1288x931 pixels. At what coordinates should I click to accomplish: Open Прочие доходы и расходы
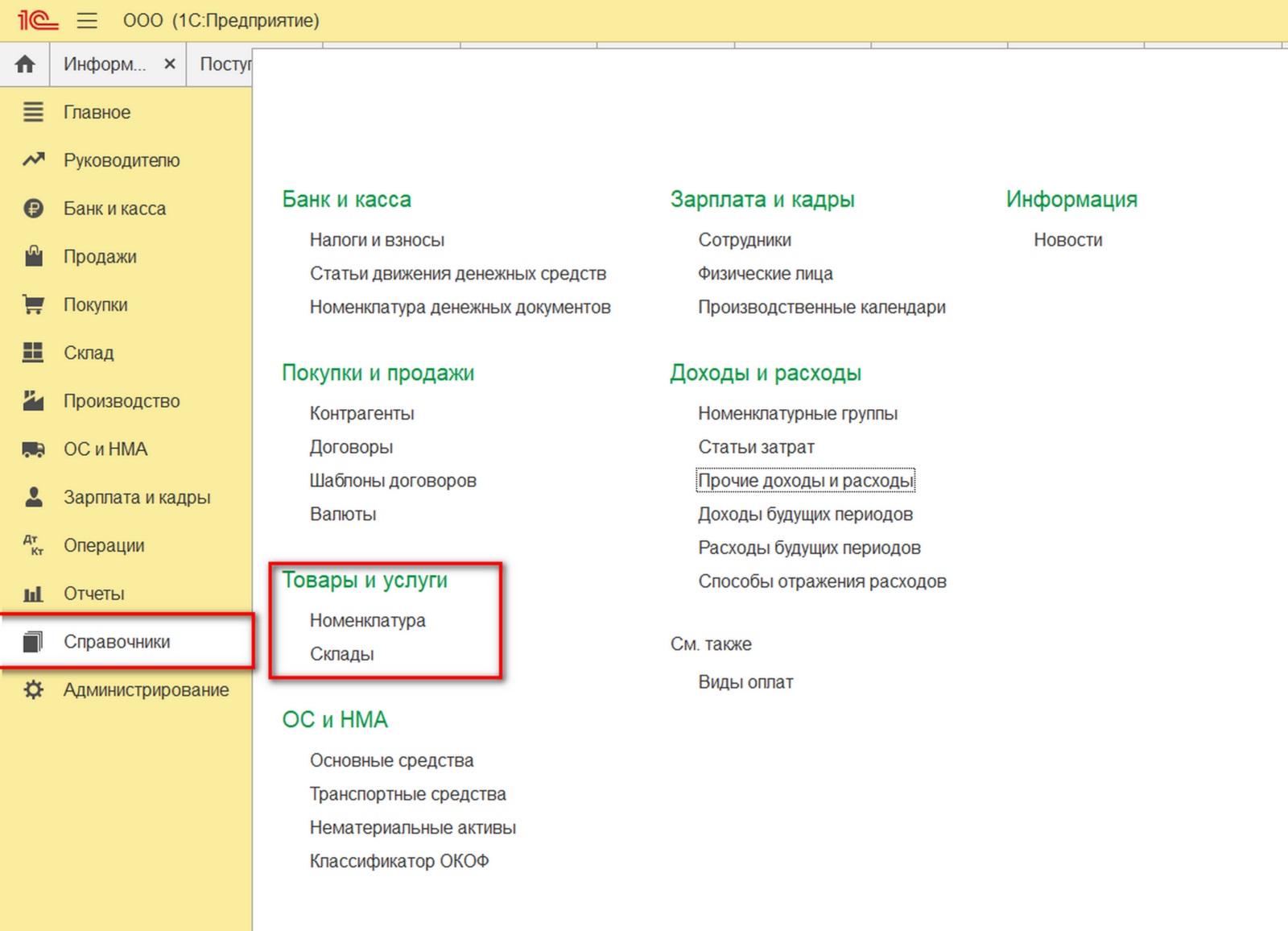coord(806,480)
